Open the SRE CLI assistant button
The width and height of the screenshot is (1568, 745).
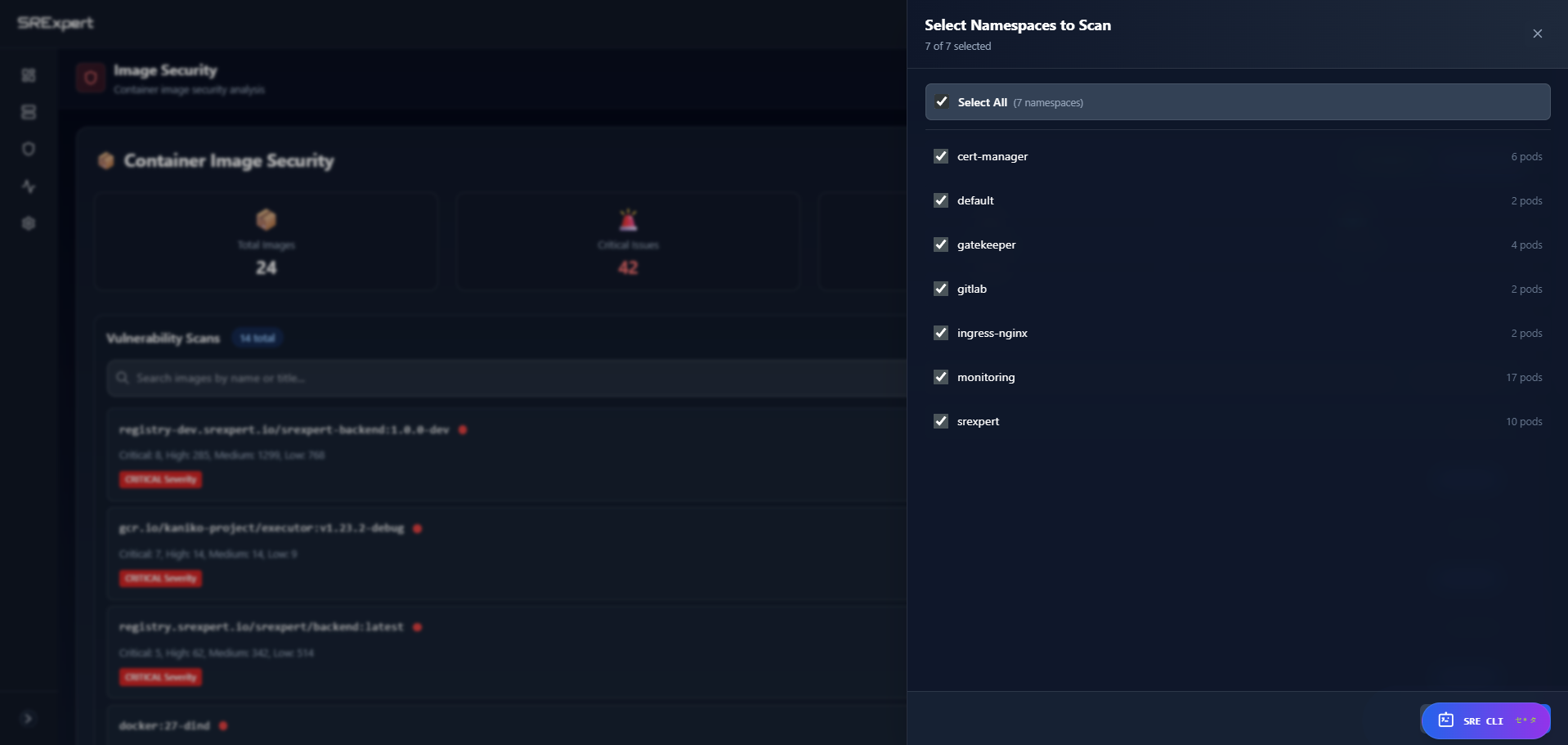click(x=1484, y=720)
